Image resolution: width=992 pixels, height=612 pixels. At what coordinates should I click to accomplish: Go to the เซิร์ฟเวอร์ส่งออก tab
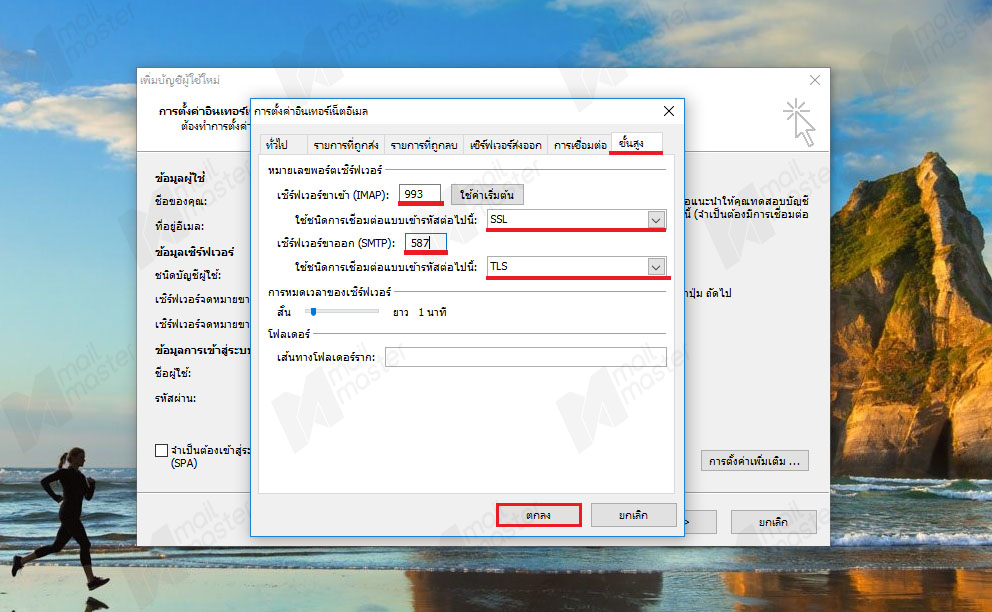[x=505, y=145]
